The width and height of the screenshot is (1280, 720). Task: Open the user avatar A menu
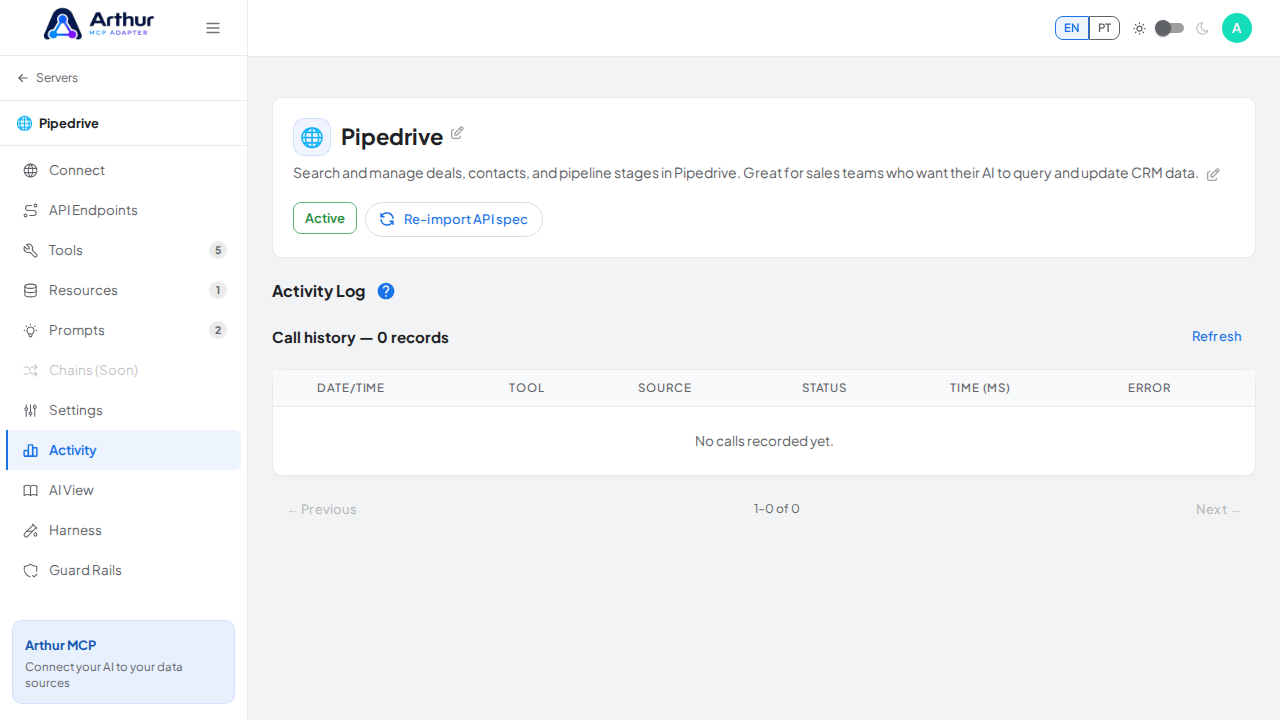coord(1237,28)
